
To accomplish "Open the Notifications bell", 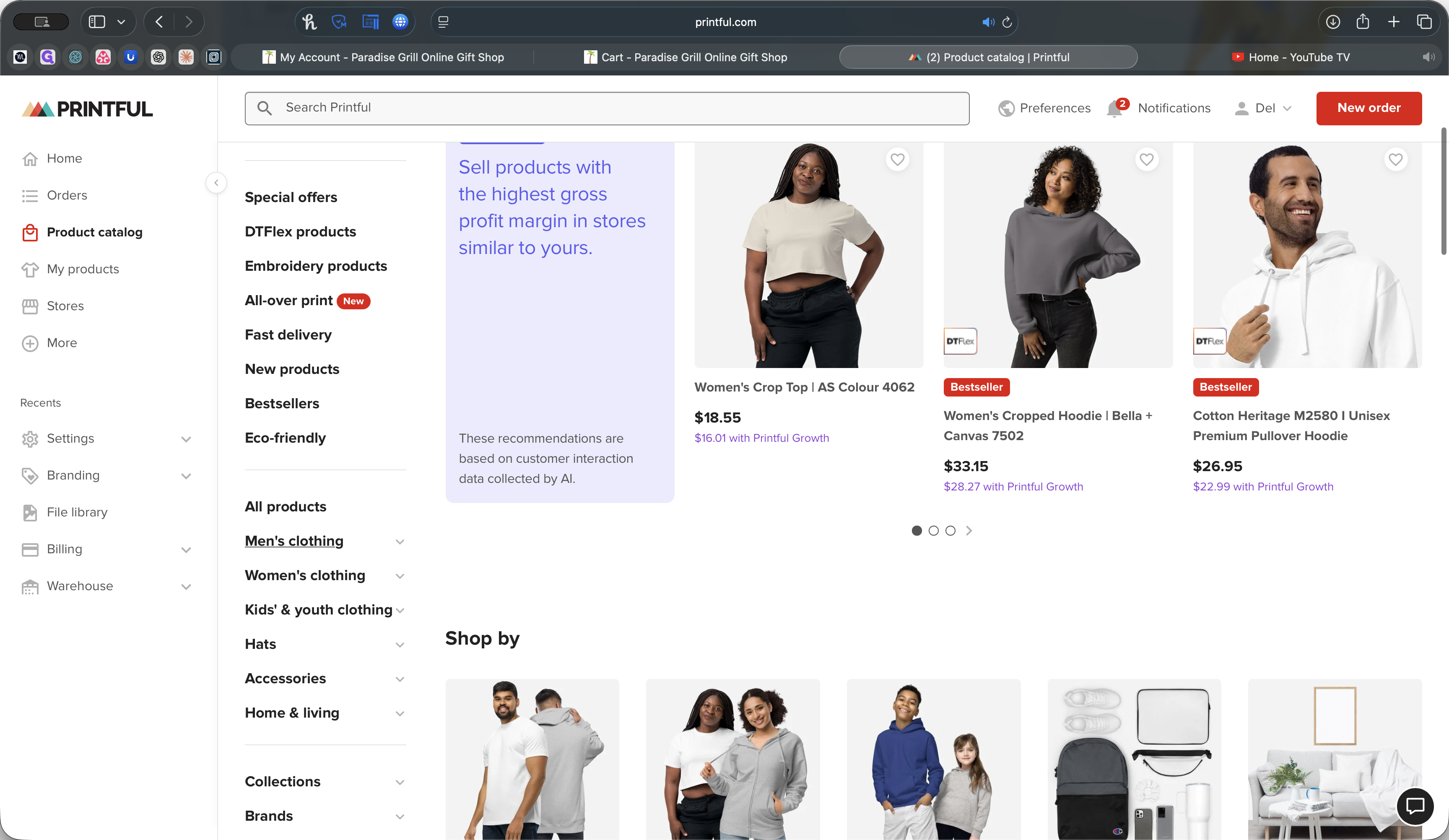I will 1114,108.
